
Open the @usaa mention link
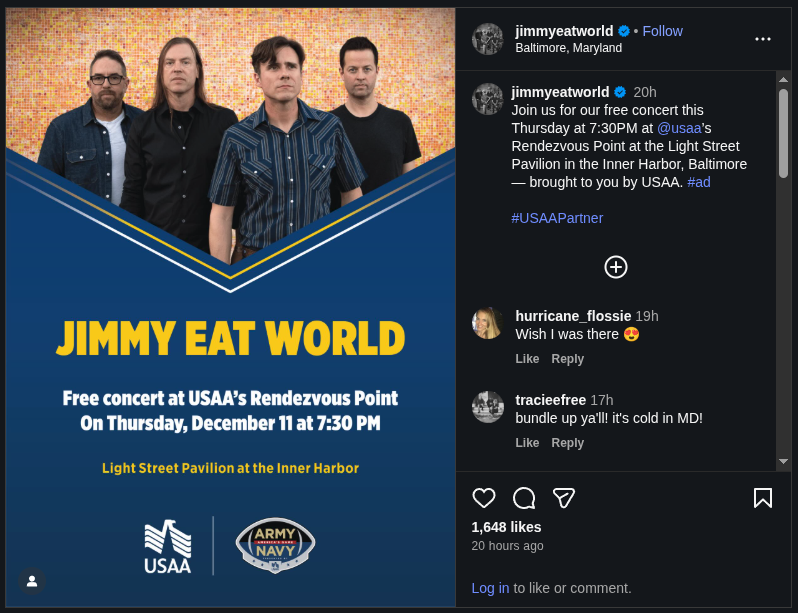point(679,128)
